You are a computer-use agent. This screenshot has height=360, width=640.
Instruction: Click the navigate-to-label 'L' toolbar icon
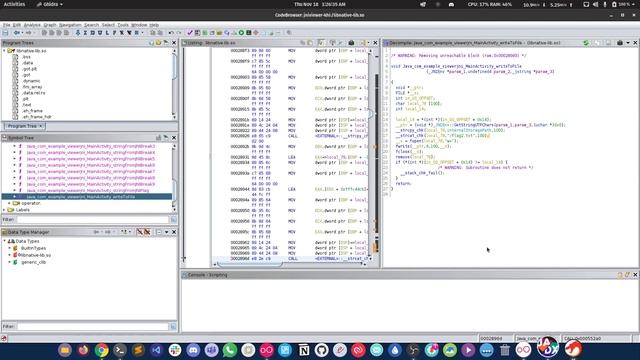[107, 33]
